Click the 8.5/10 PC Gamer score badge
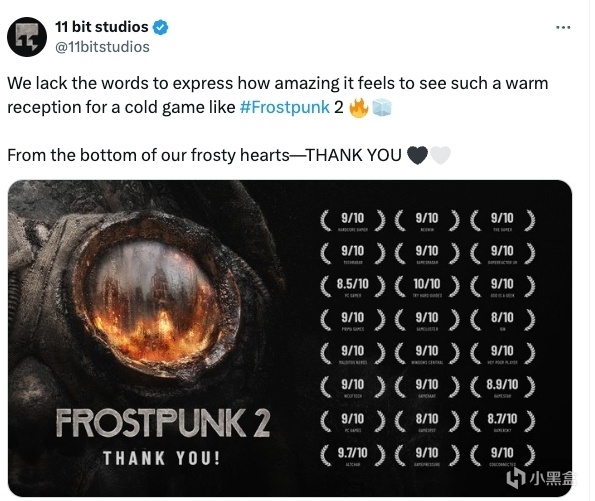 [x=353, y=287]
